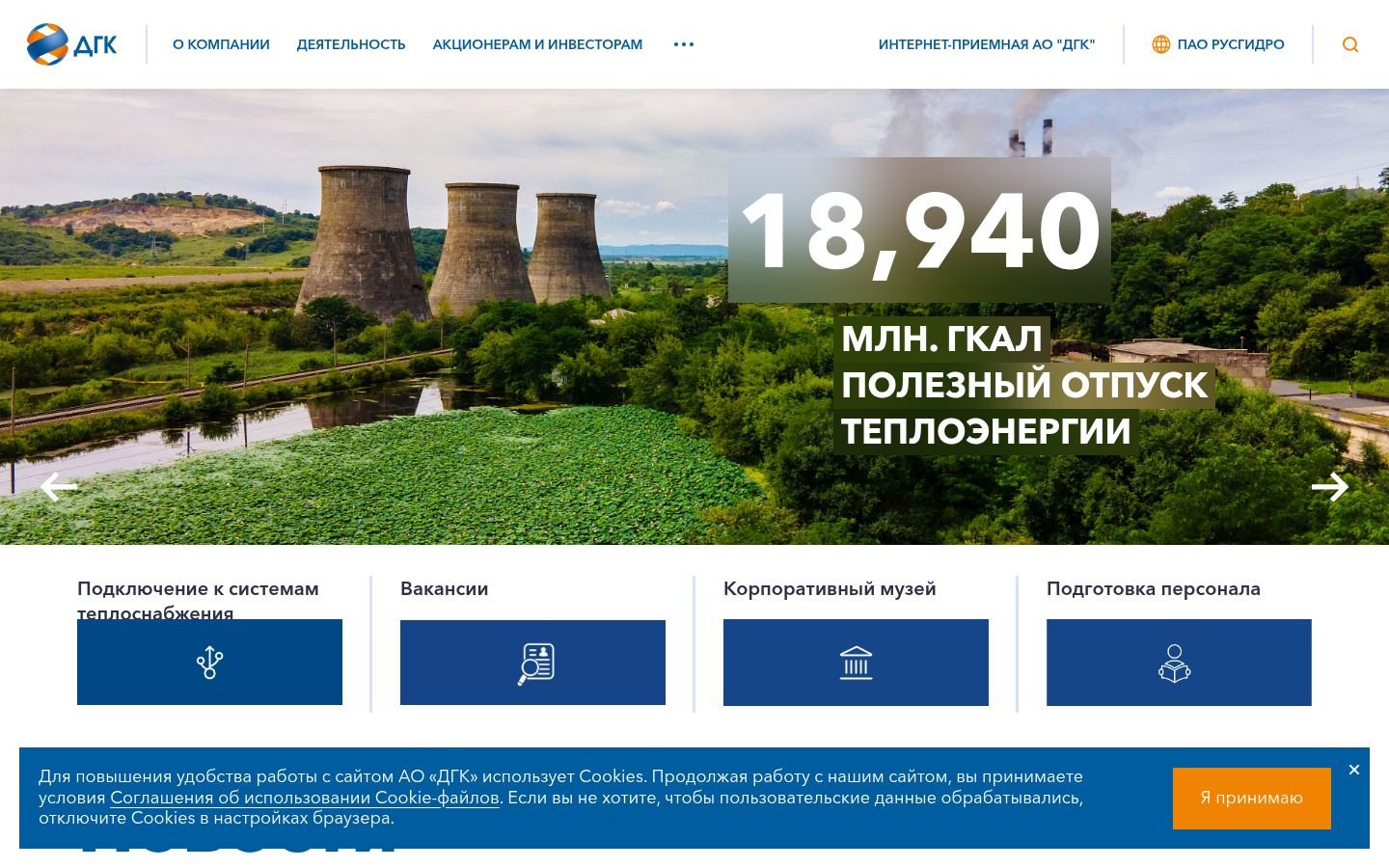Click Подключение к системам теплоснабжения heading
The image size is (1389, 868).
198,600
